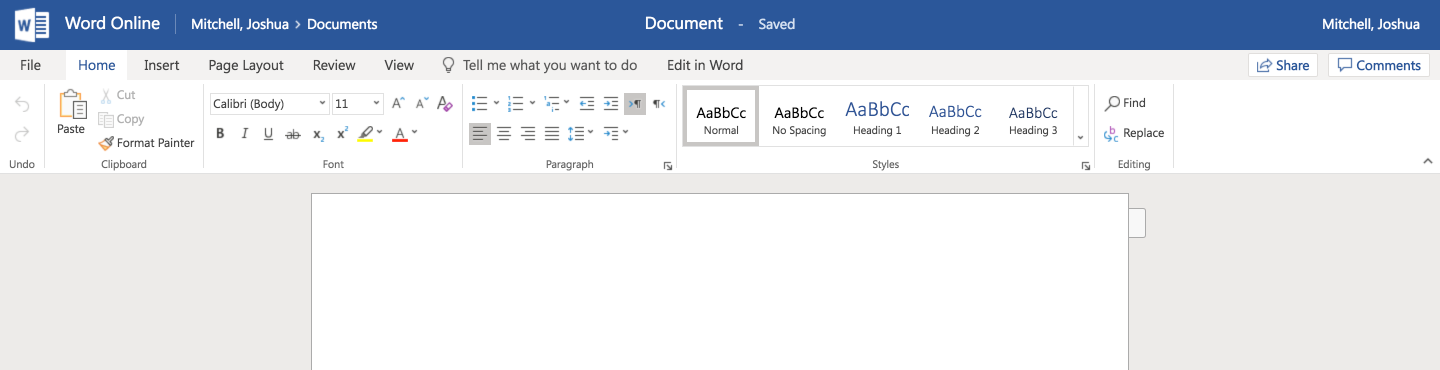This screenshot has height=370, width=1440.
Task: Switch to the Insert tab
Action: point(161,65)
